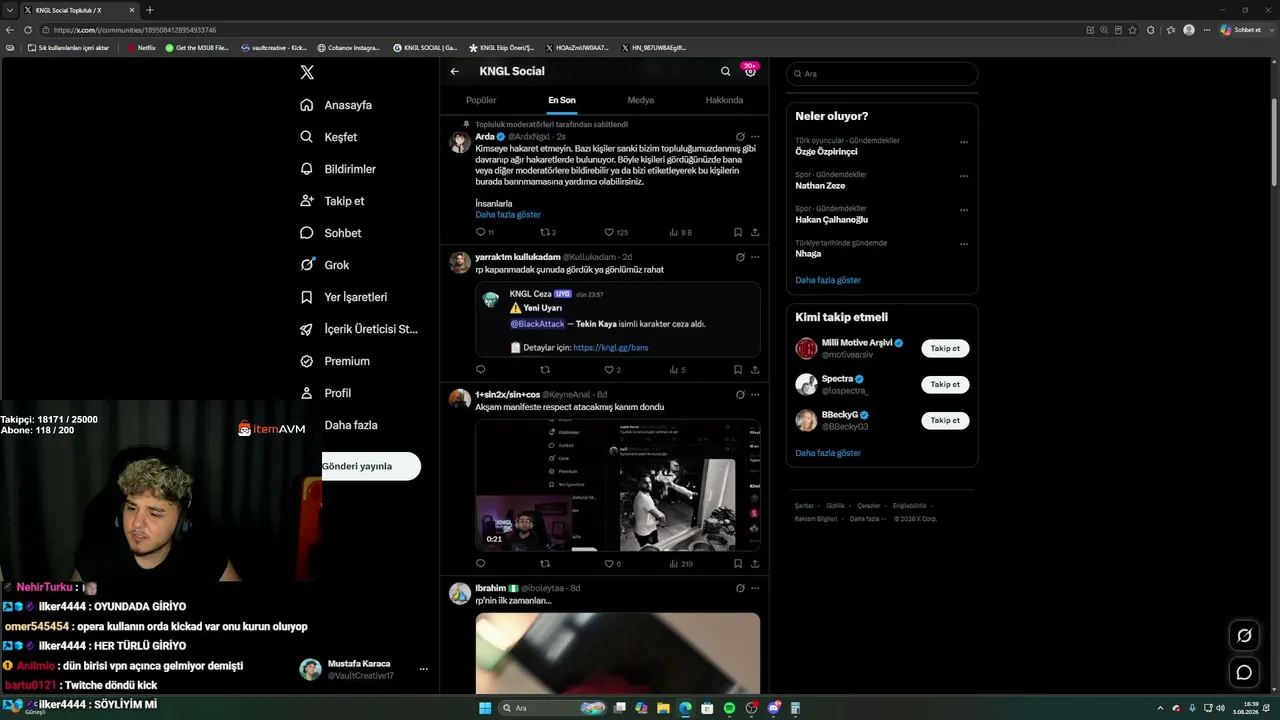Click the Ara search field on X
The height and width of the screenshot is (720, 1280).
click(x=881, y=74)
